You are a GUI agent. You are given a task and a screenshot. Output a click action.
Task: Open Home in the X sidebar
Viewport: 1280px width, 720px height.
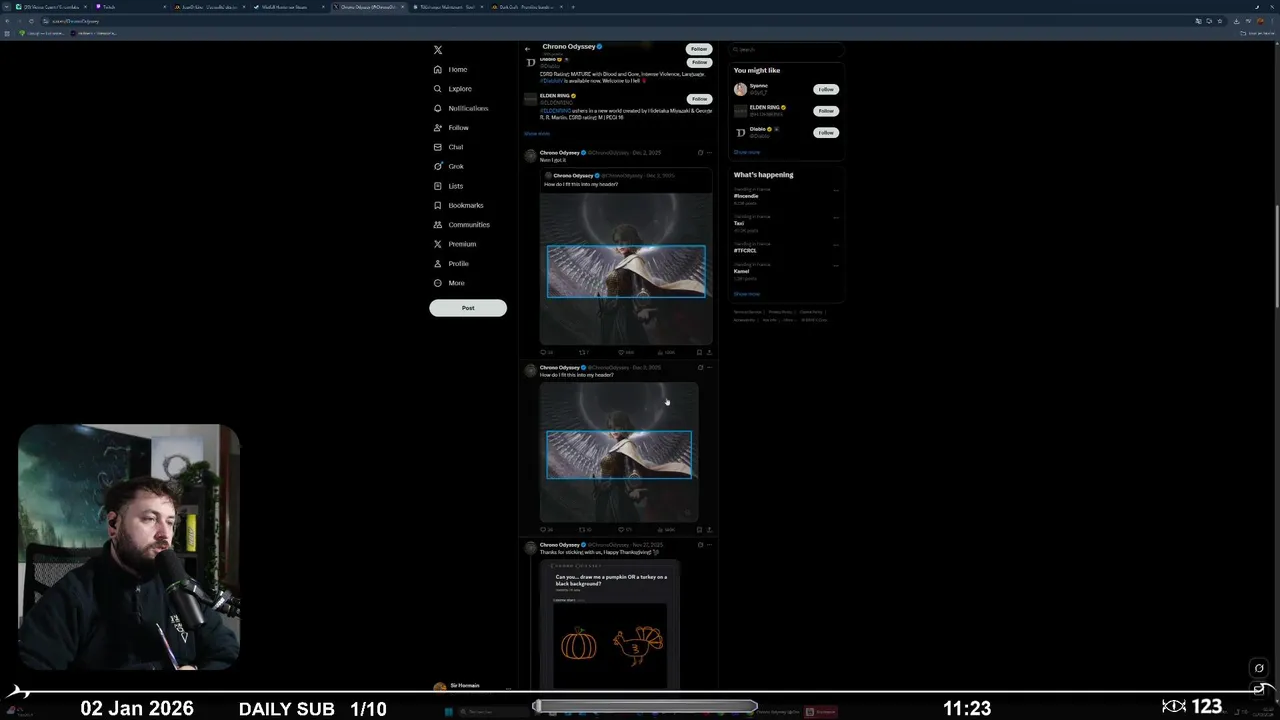(x=450, y=69)
